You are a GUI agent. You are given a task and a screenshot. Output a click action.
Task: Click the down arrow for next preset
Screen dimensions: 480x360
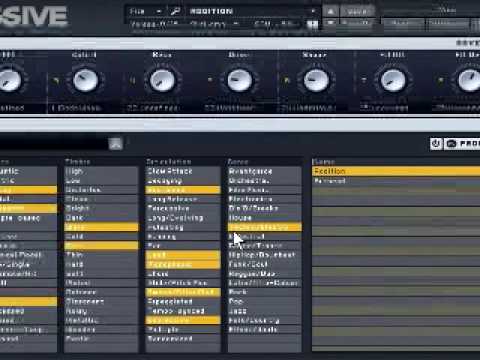[330, 23]
